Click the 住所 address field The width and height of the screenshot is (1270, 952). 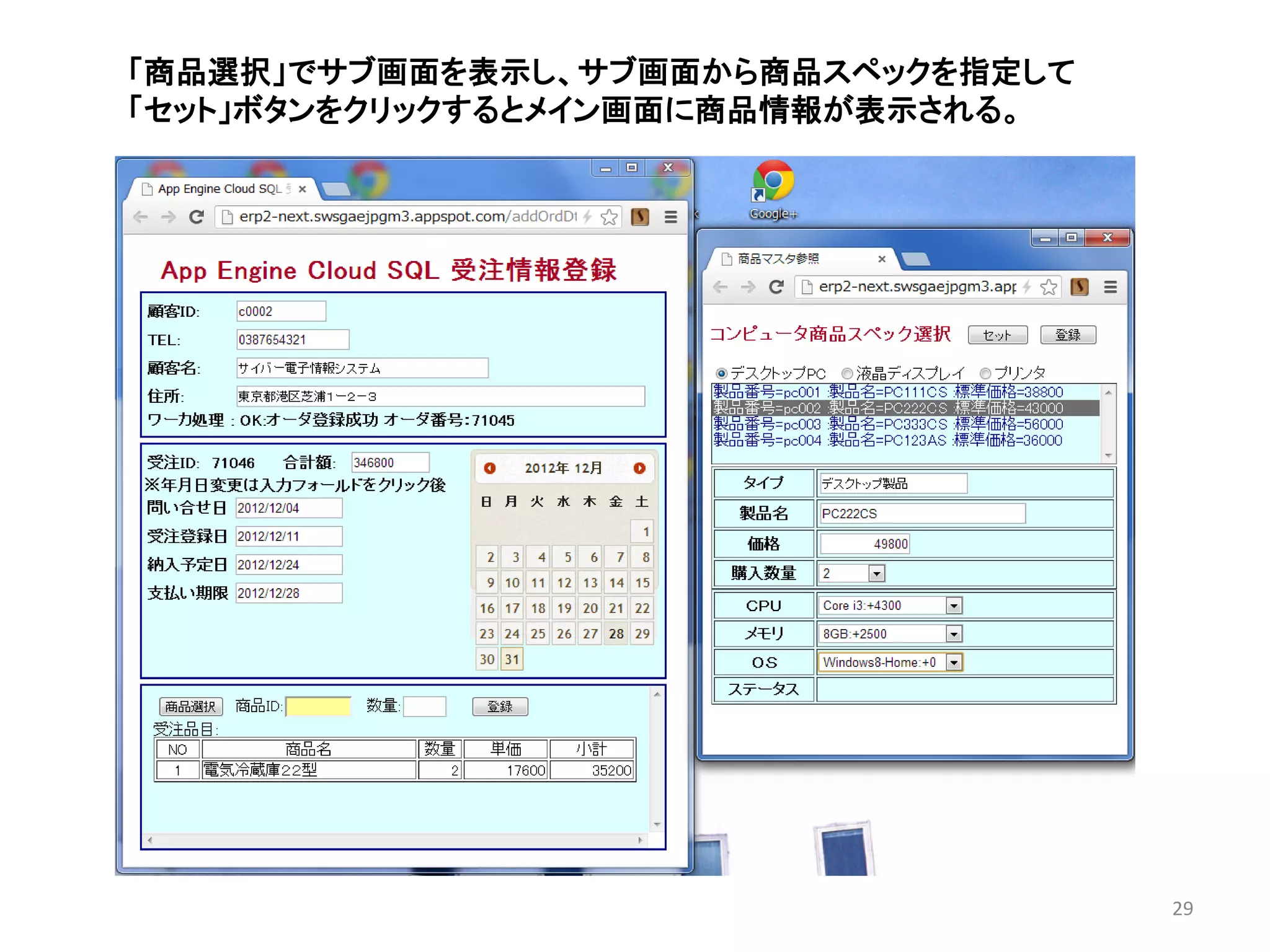(440, 396)
